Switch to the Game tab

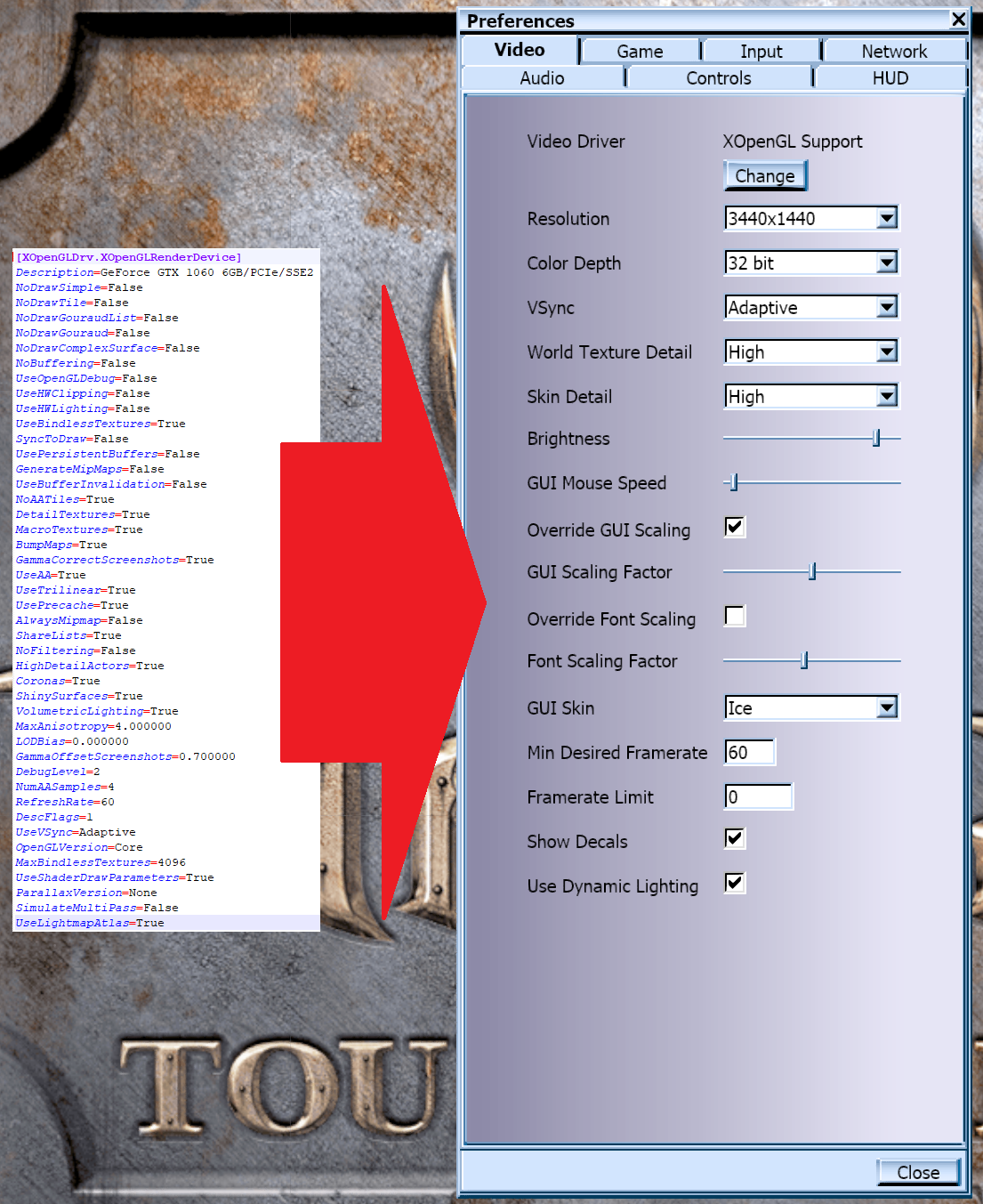(639, 51)
